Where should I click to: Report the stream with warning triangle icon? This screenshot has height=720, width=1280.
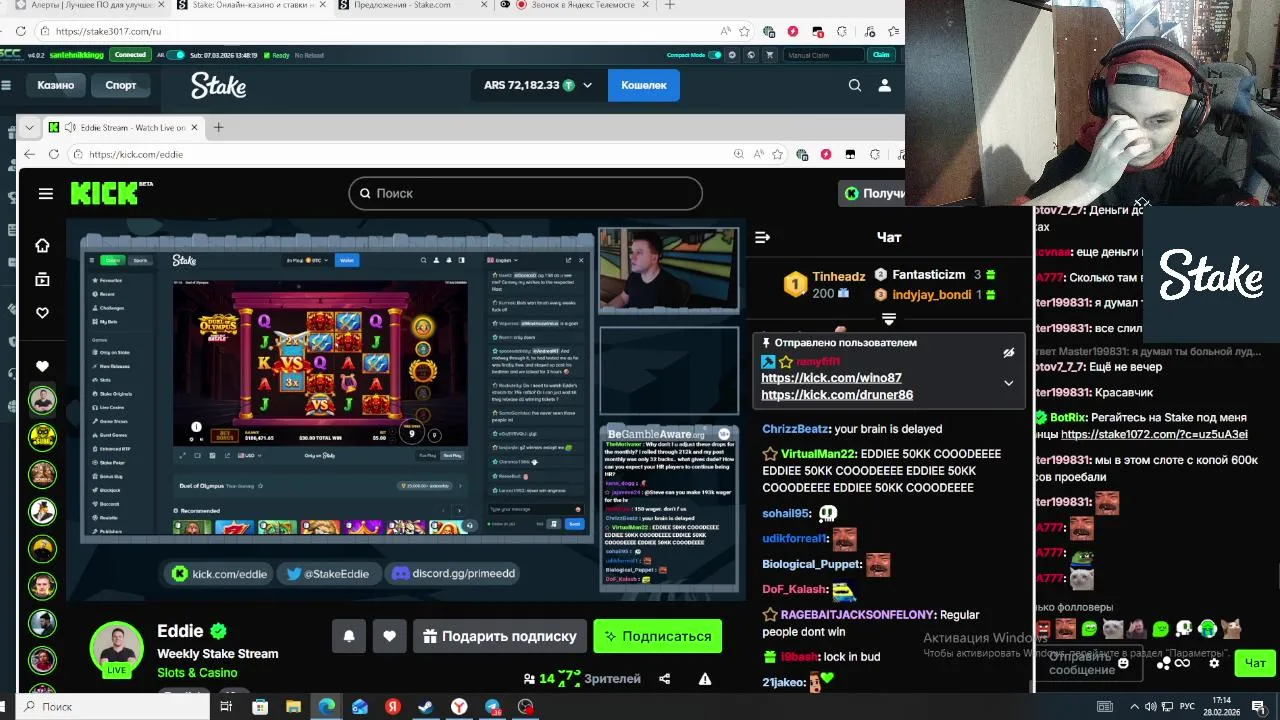(705, 679)
